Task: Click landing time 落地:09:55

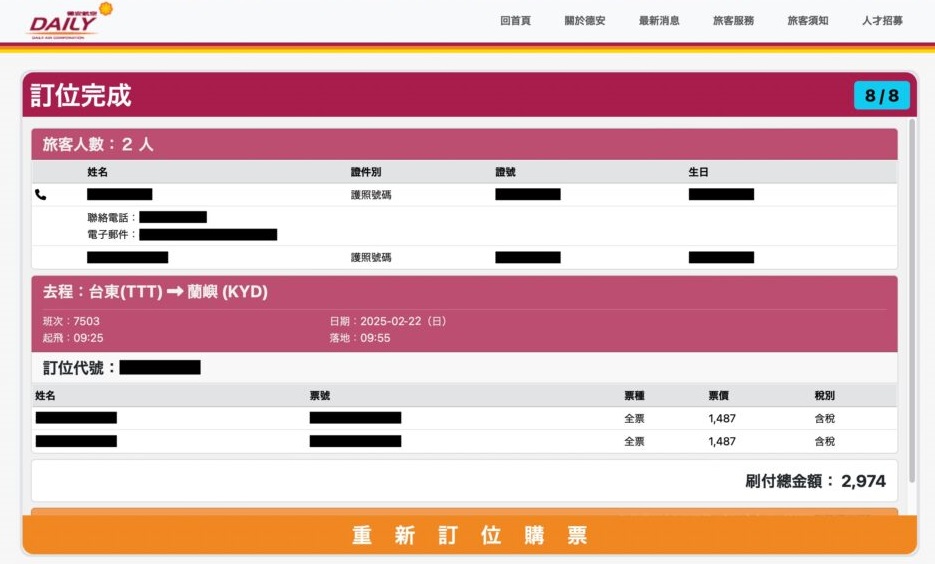Action: [360, 337]
